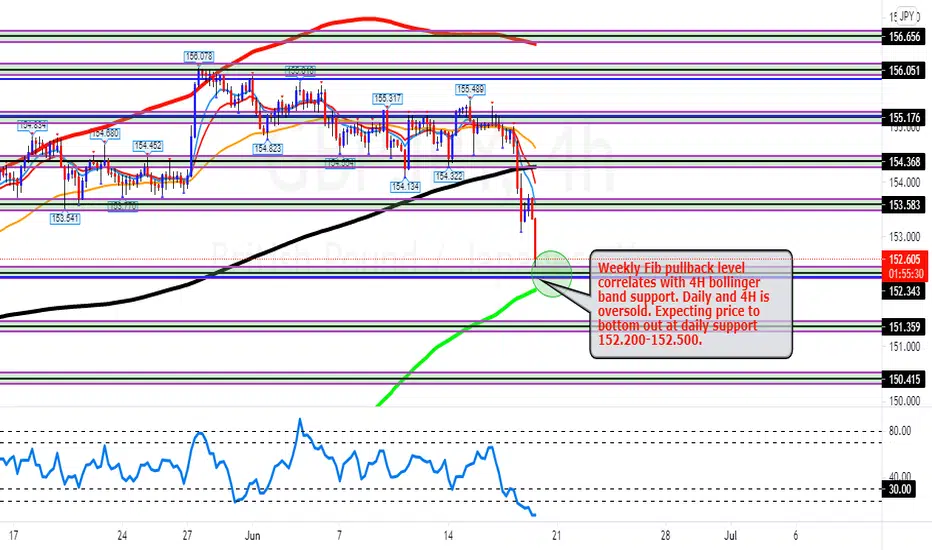The image size is (932, 550).
Task: Click the 80.00 RSI axis value
Action: pos(900,430)
